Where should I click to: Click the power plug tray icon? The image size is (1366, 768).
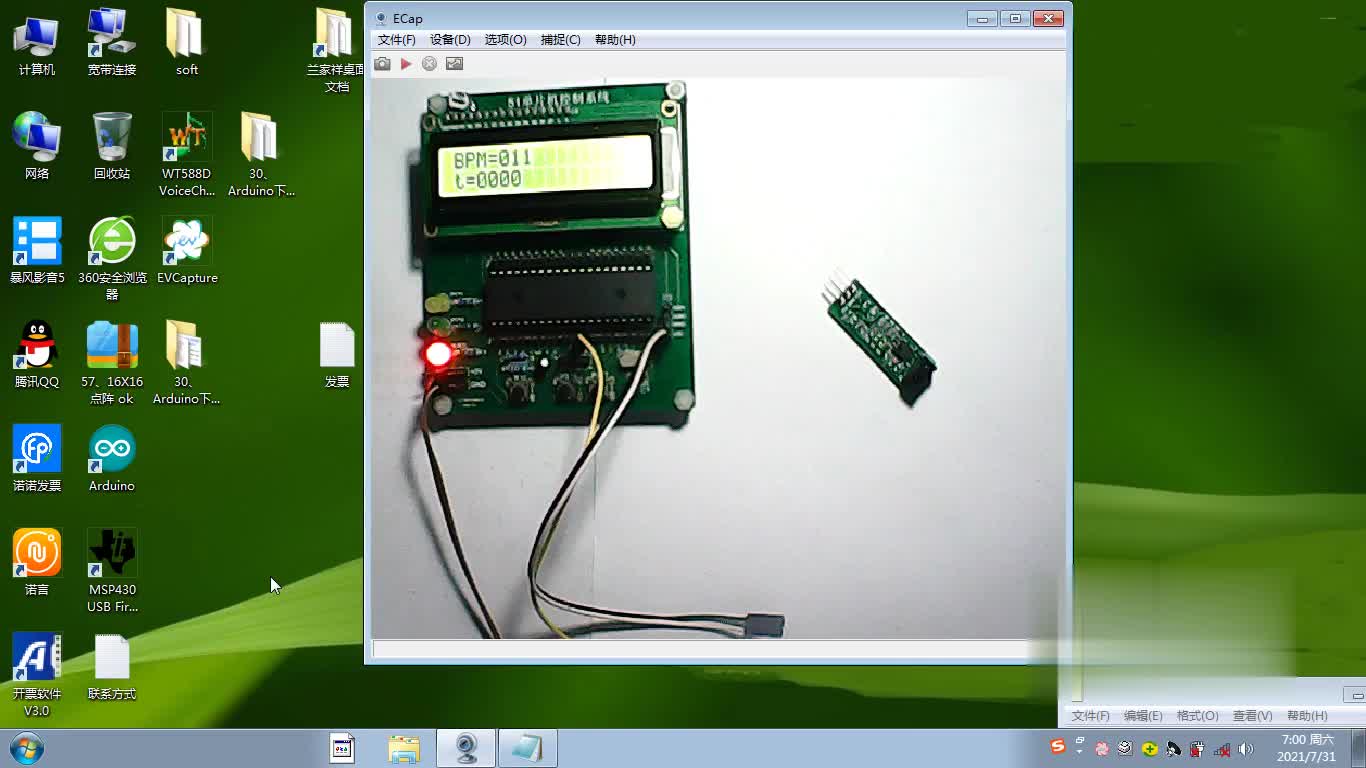tap(1198, 748)
